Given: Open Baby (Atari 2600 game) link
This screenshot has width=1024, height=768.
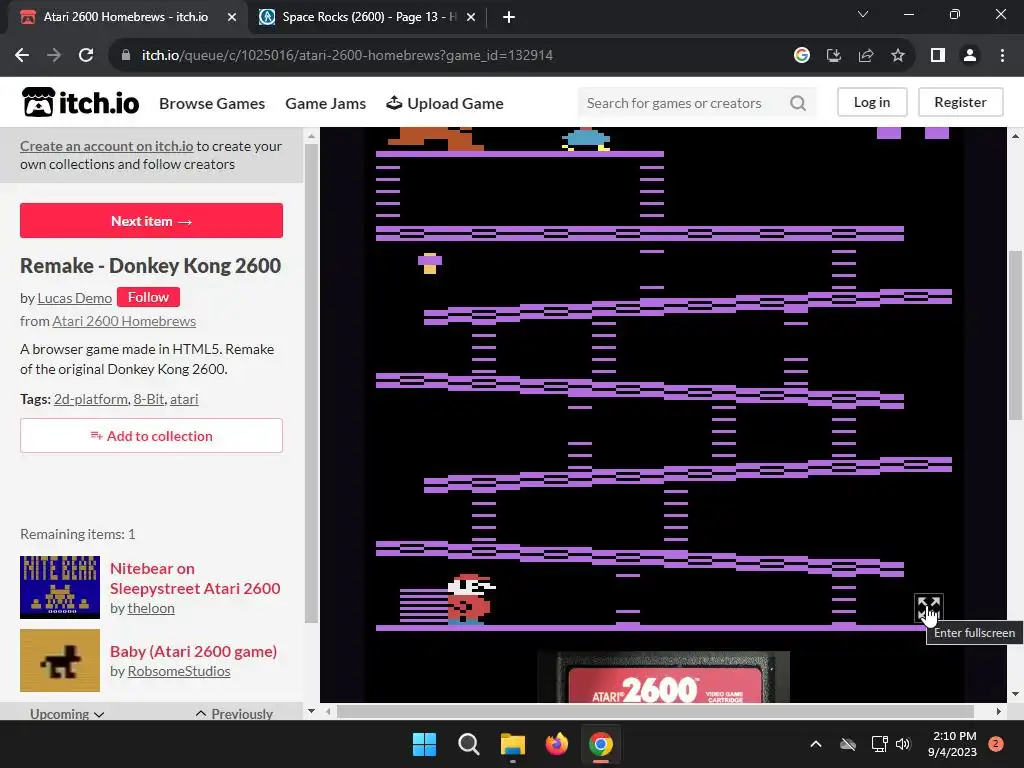Looking at the screenshot, I should [193, 651].
